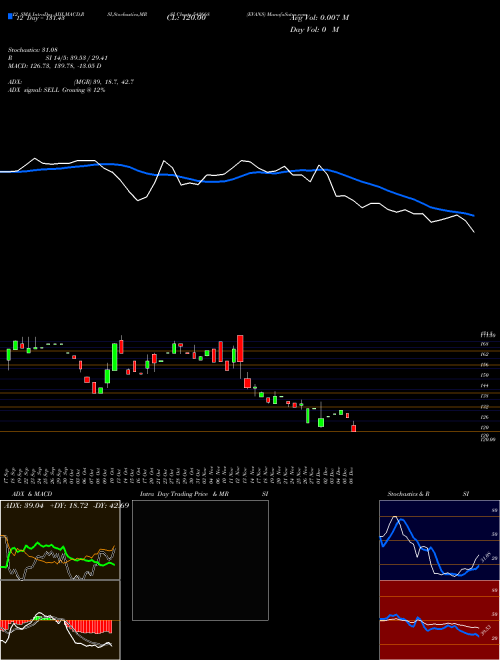Screen dimensions: 500x660
Task: Click the 'Stochastics: 31.08' reading
Action: tap(32, 50)
